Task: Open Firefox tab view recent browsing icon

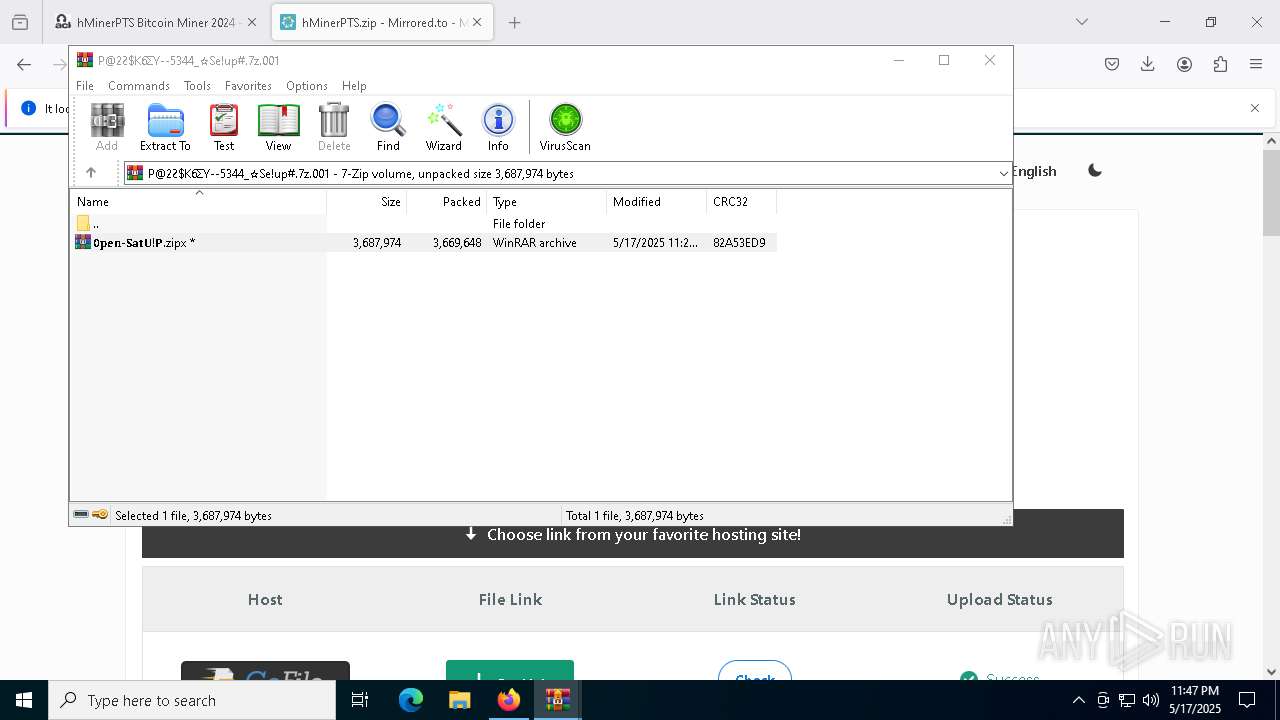Action: pos(20,22)
